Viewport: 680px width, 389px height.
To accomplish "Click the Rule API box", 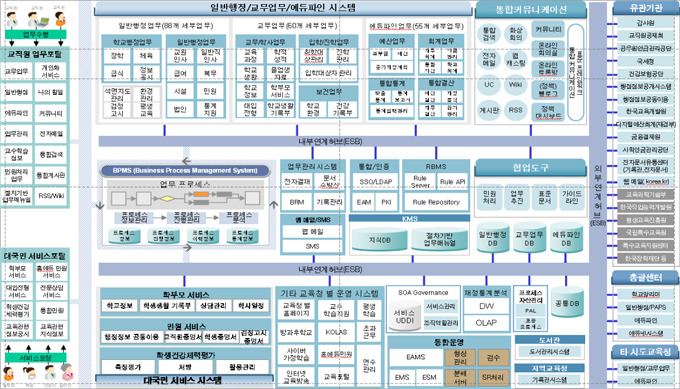I will click(453, 182).
